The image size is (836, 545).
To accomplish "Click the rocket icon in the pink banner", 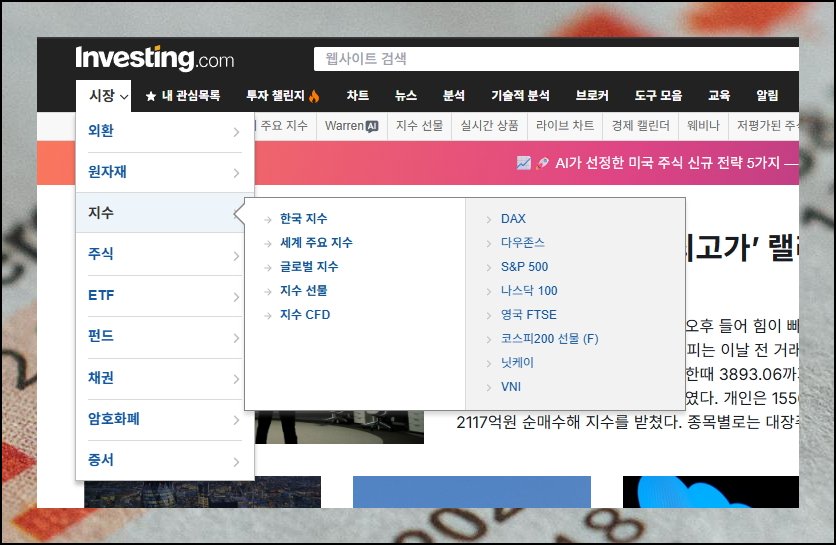I will 542,163.
